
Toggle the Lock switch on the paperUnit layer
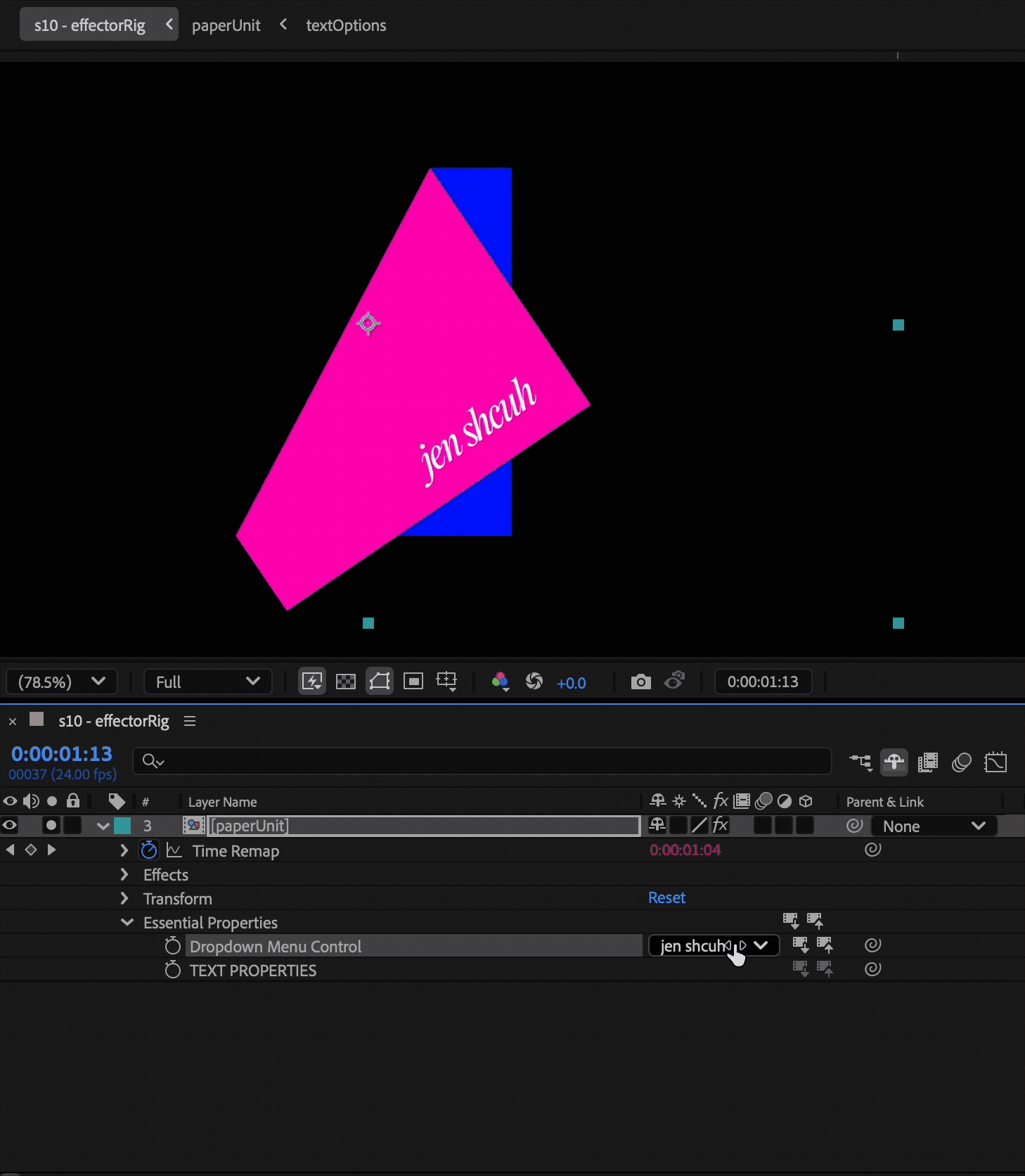(x=72, y=825)
